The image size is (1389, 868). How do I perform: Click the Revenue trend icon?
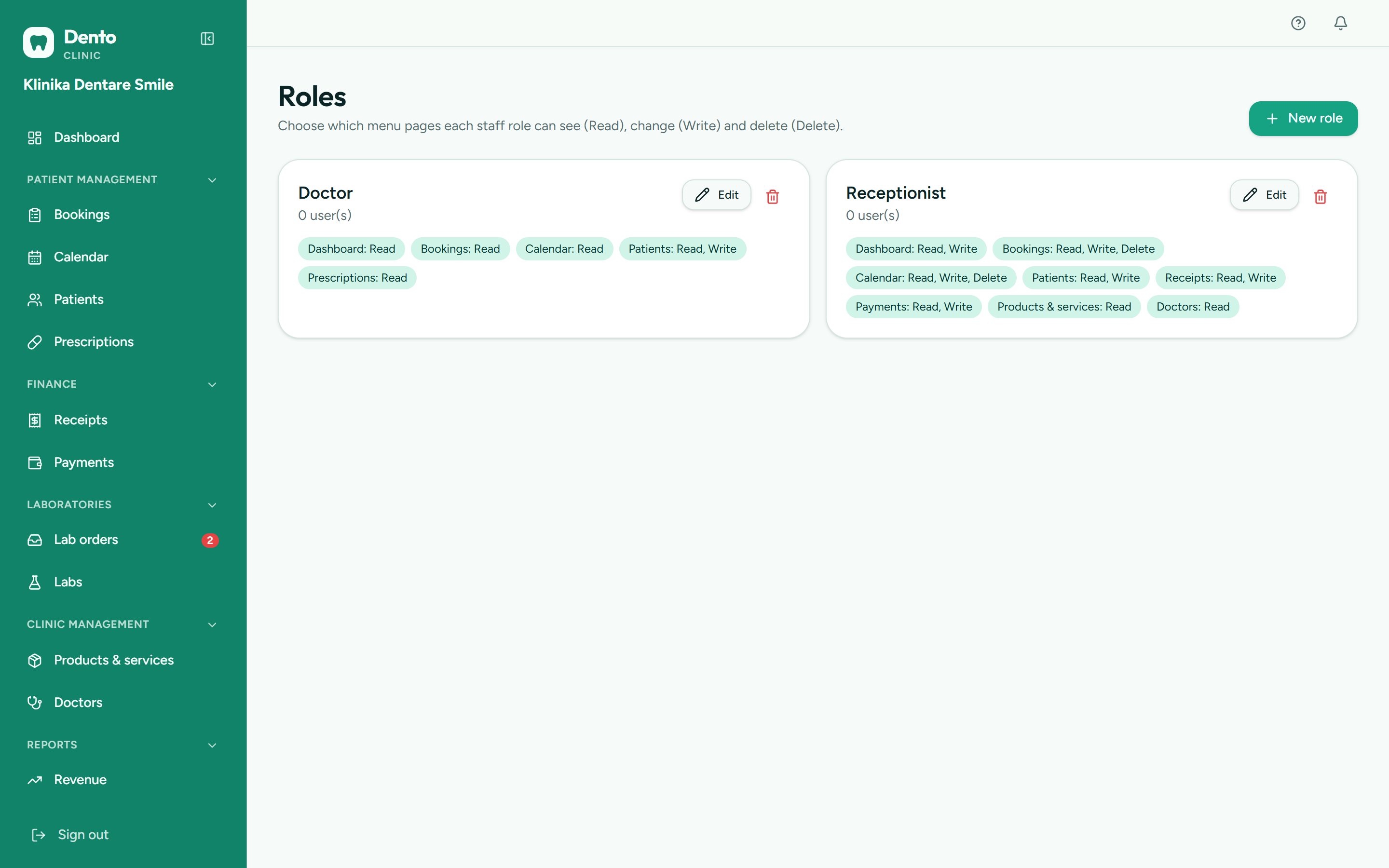pyautogui.click(x=34, y=780)
